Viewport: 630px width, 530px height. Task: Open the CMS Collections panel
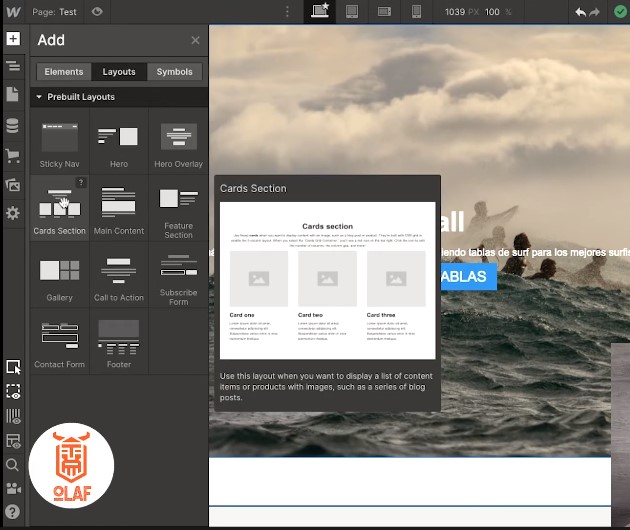click(12, 126)
